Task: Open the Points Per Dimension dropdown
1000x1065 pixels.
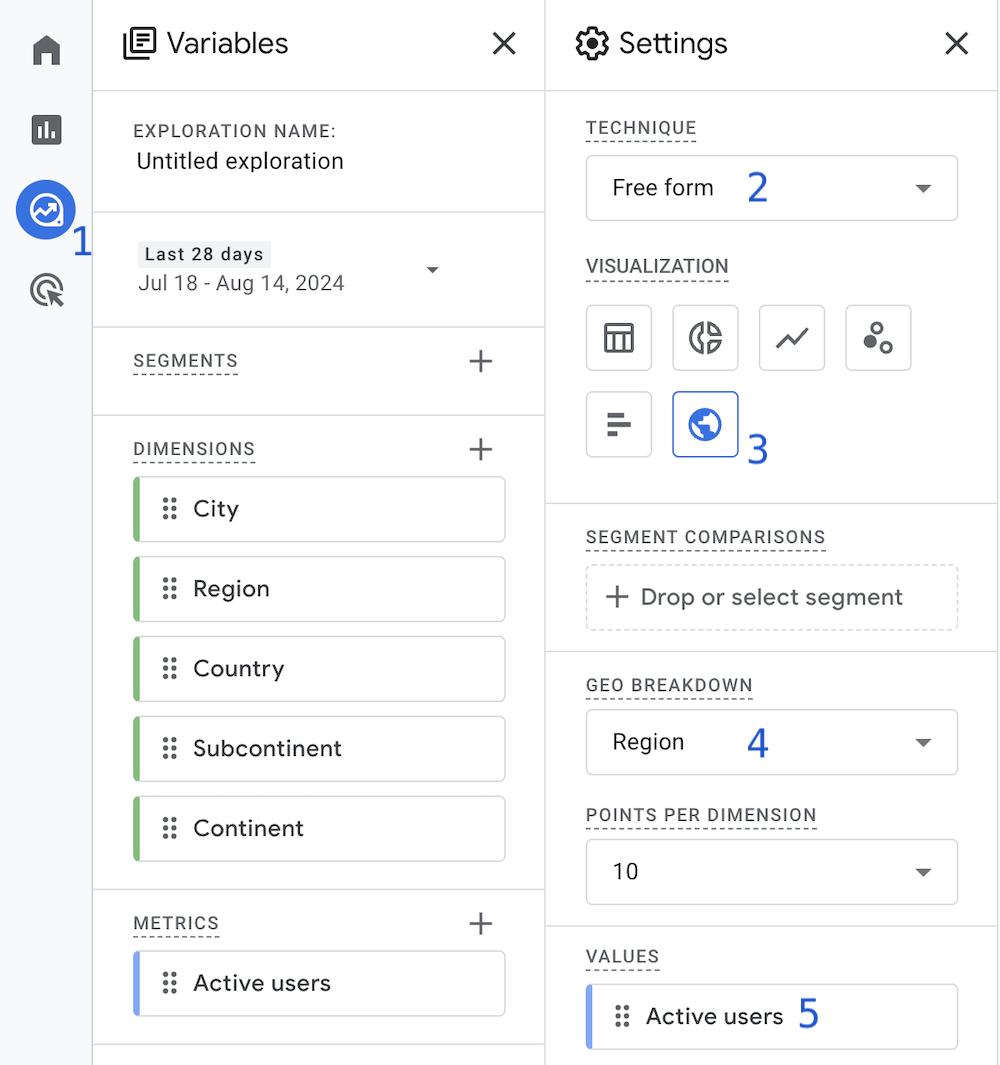Action: 771,872
